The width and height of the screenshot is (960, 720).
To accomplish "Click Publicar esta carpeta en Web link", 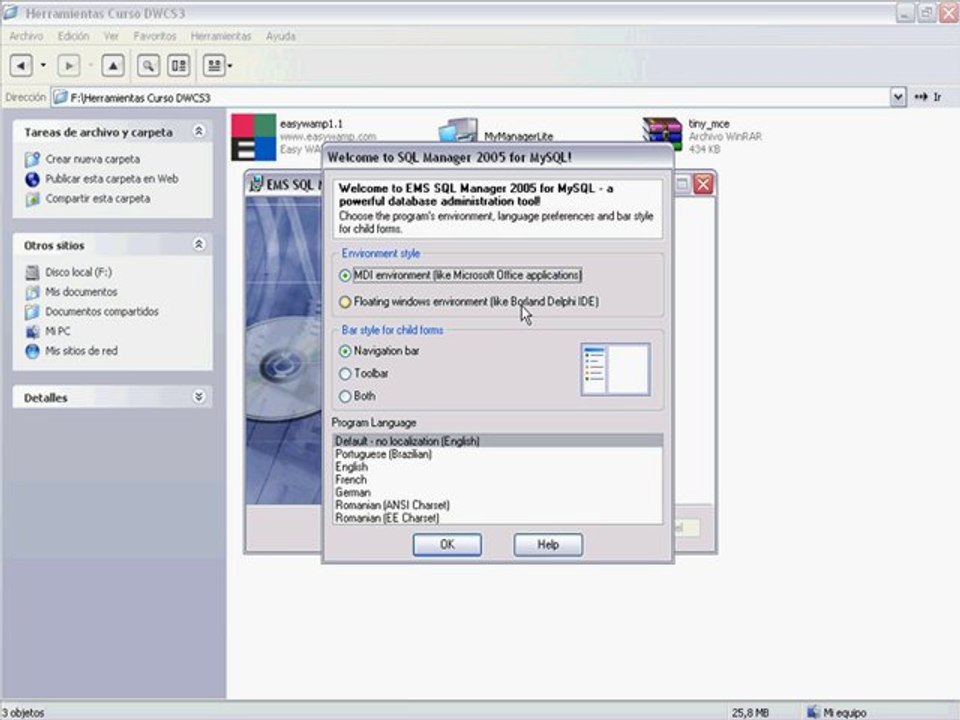I will [x=112, y=179].
